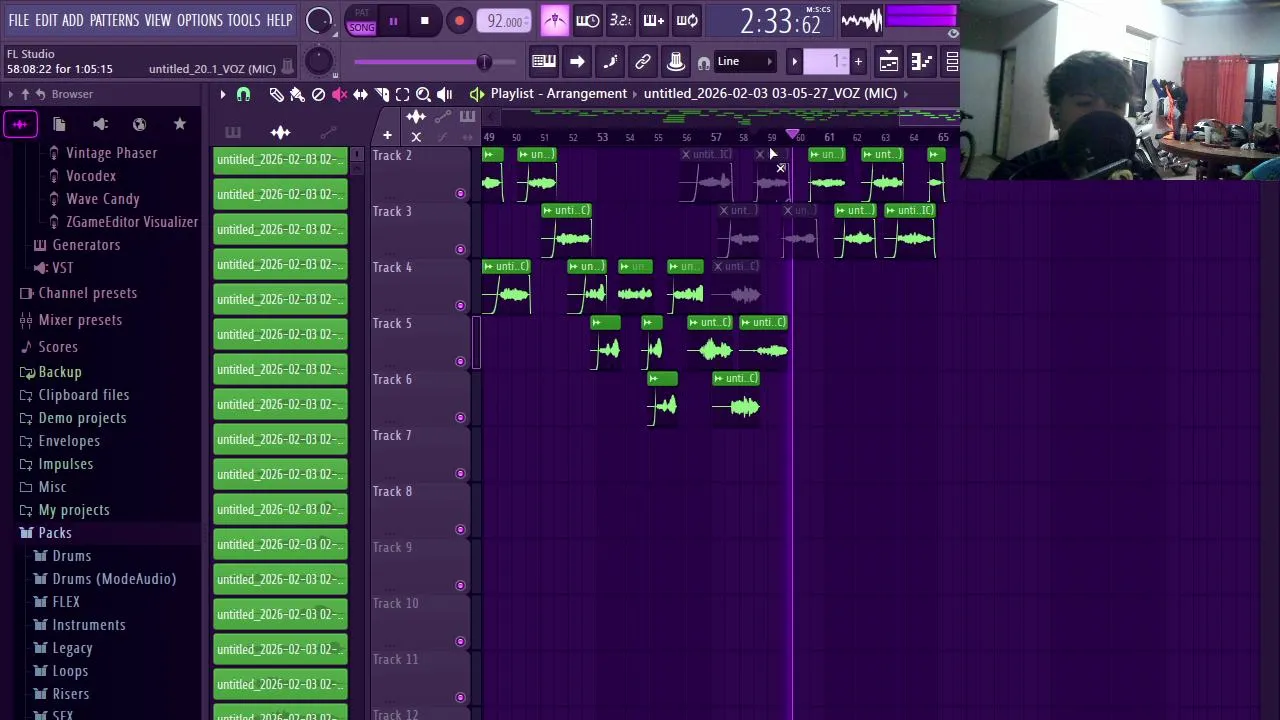Image resolution: width=1280 pixels, height=720 pixels.
Task: Click the record button
Action: point(459,21)
